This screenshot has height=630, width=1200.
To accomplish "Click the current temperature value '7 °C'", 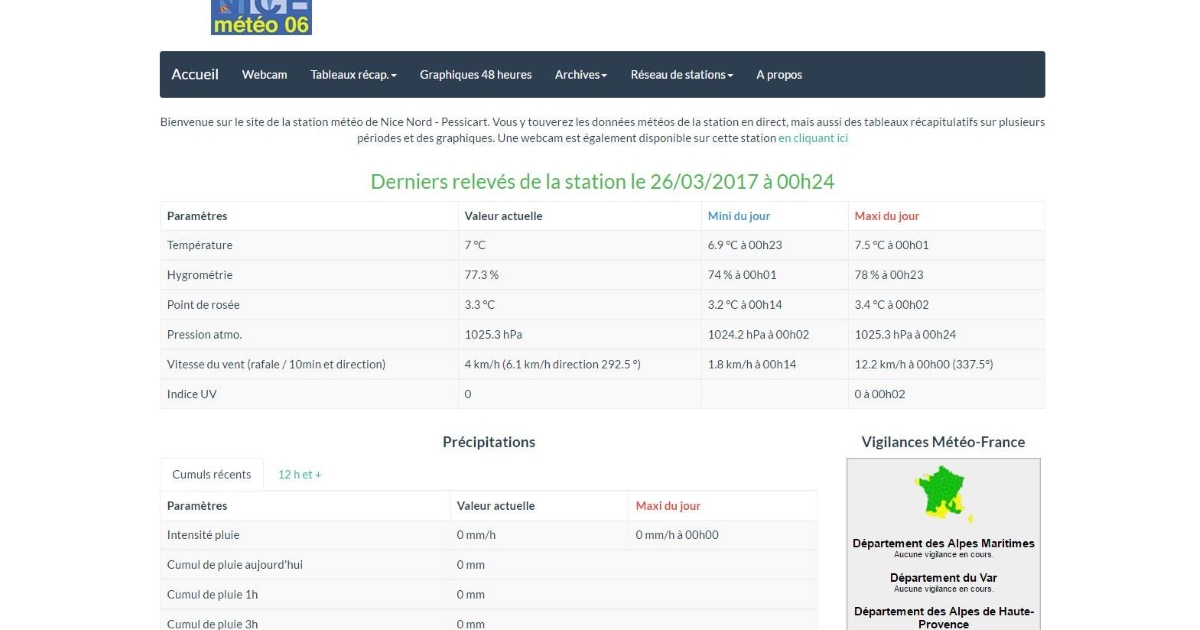I will coord(475,245).
